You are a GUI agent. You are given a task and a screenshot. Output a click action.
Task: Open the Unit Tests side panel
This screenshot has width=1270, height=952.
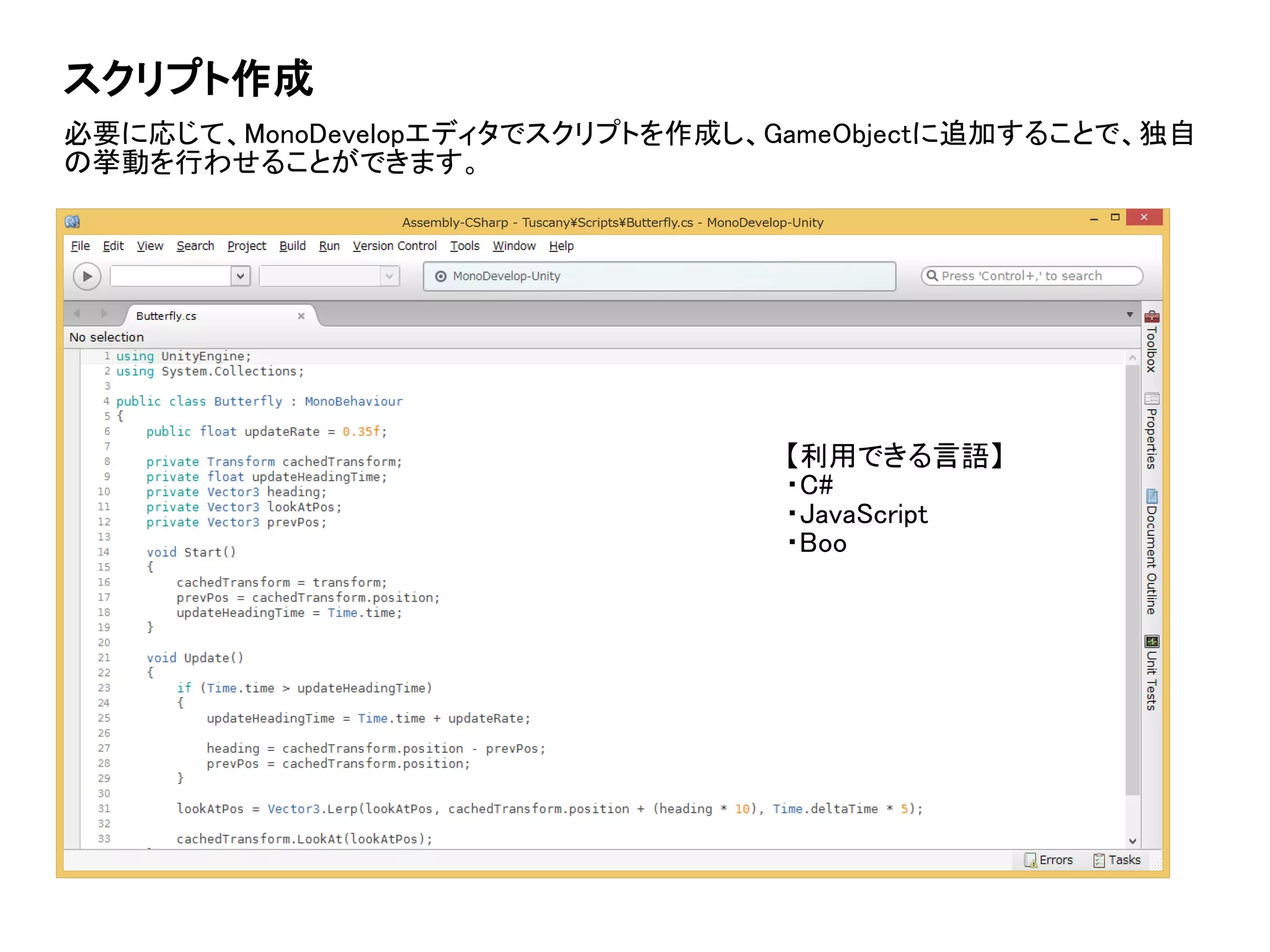[x=1152, y=673]
